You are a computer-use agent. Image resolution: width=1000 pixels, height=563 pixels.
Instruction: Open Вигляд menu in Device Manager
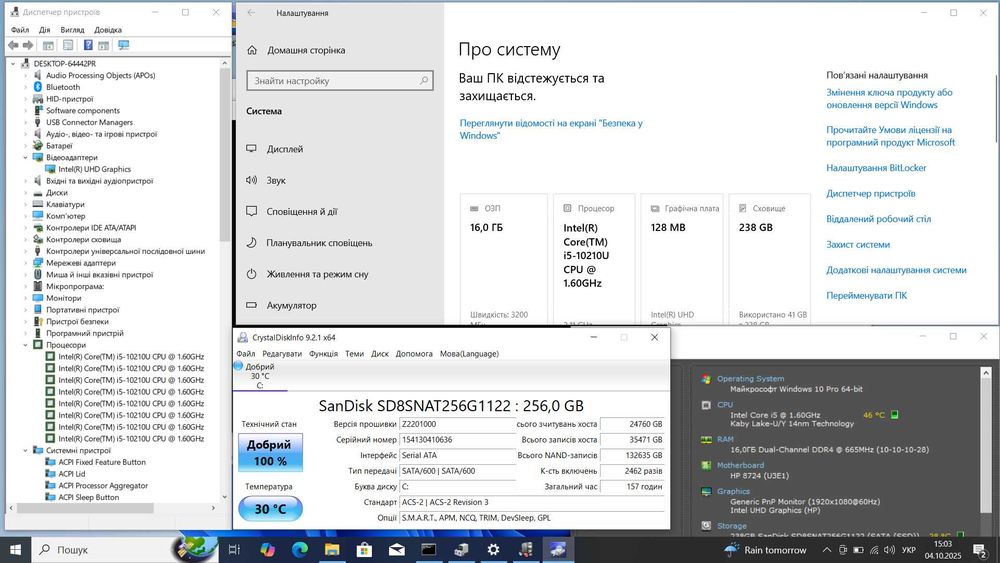(72, 30)
